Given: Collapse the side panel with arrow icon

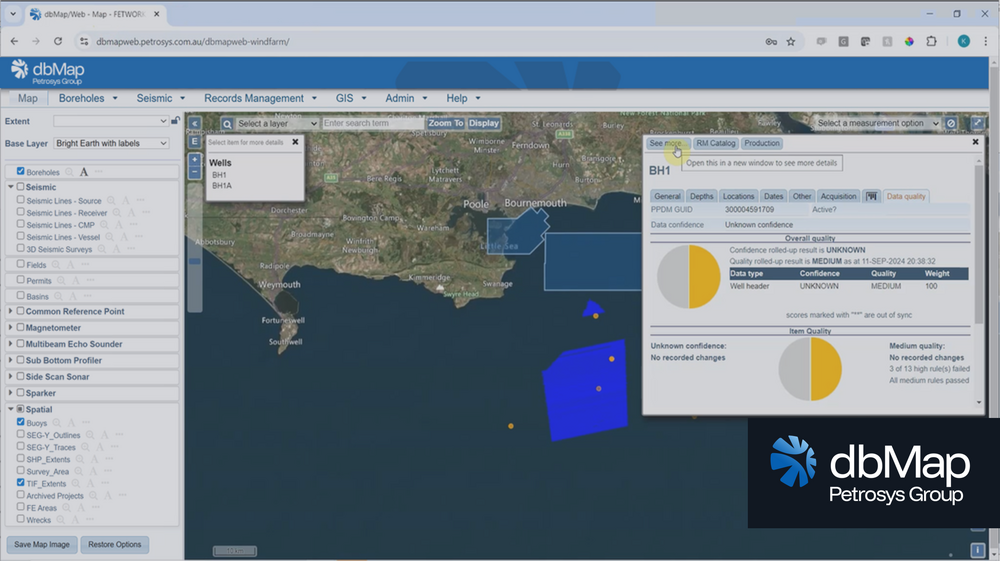Looking at the screenshot, I should [x=195, y=124].
